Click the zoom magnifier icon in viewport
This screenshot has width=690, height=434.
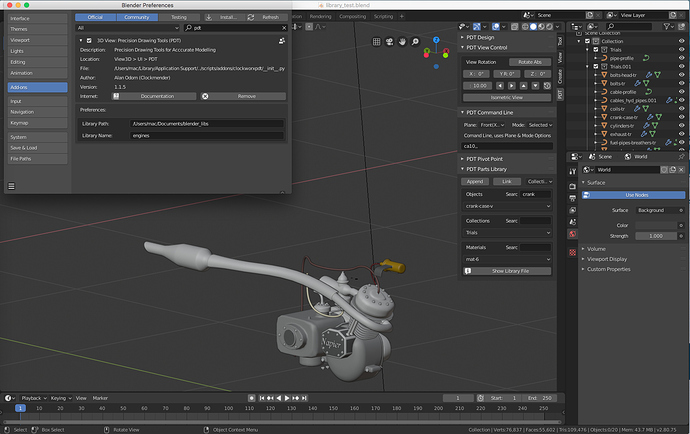point(415,42)
